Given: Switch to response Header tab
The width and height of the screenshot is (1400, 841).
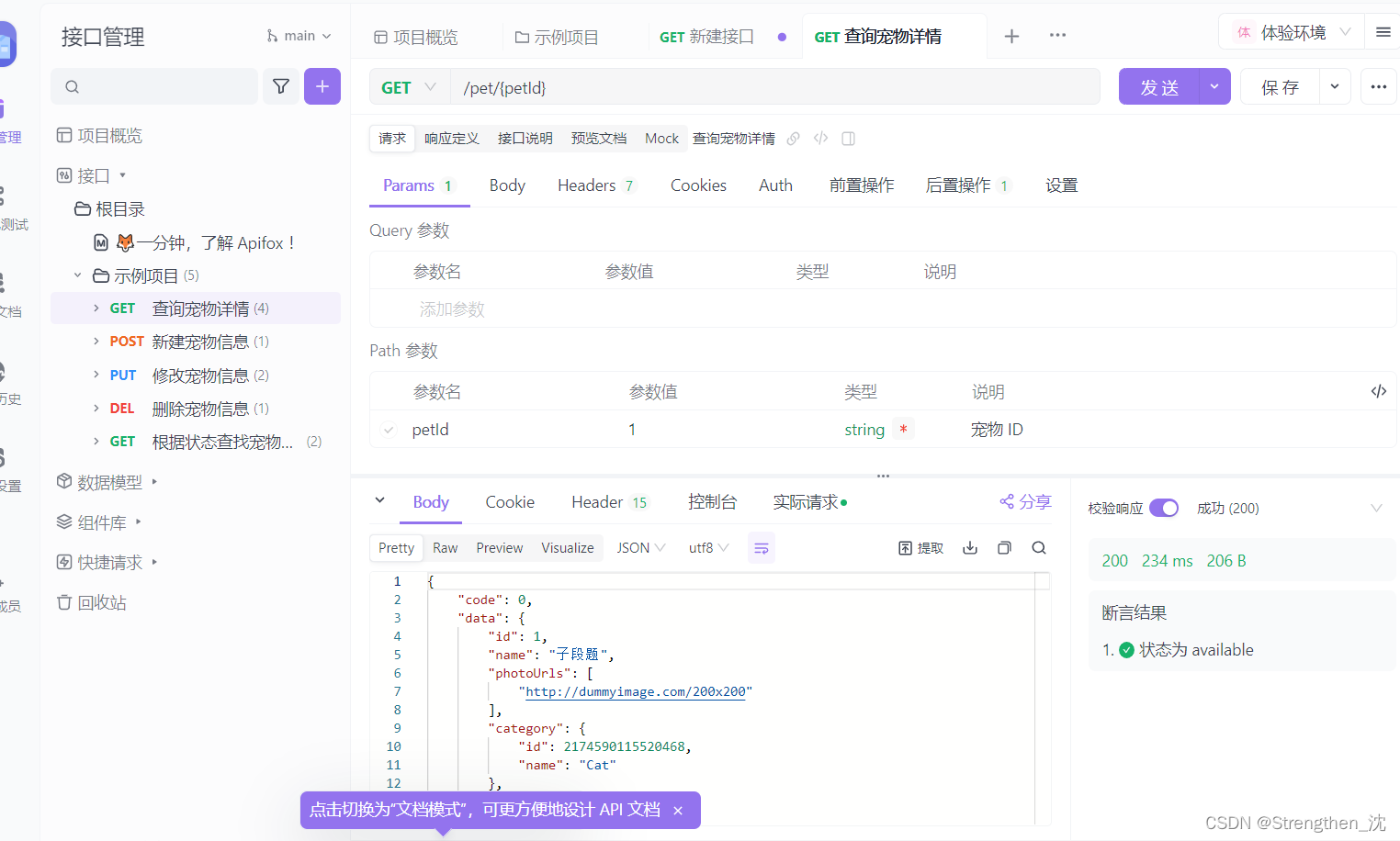Looking at the screenshot, I should click(609, 502).
